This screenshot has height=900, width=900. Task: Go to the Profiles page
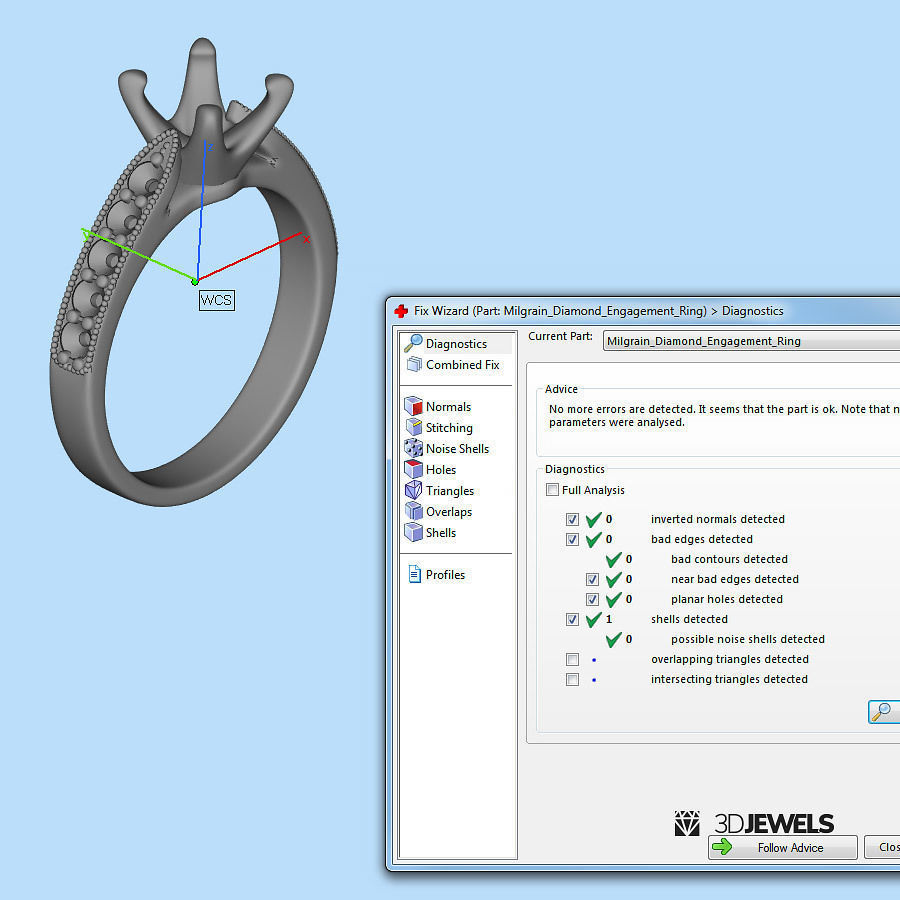click(445, 575)
